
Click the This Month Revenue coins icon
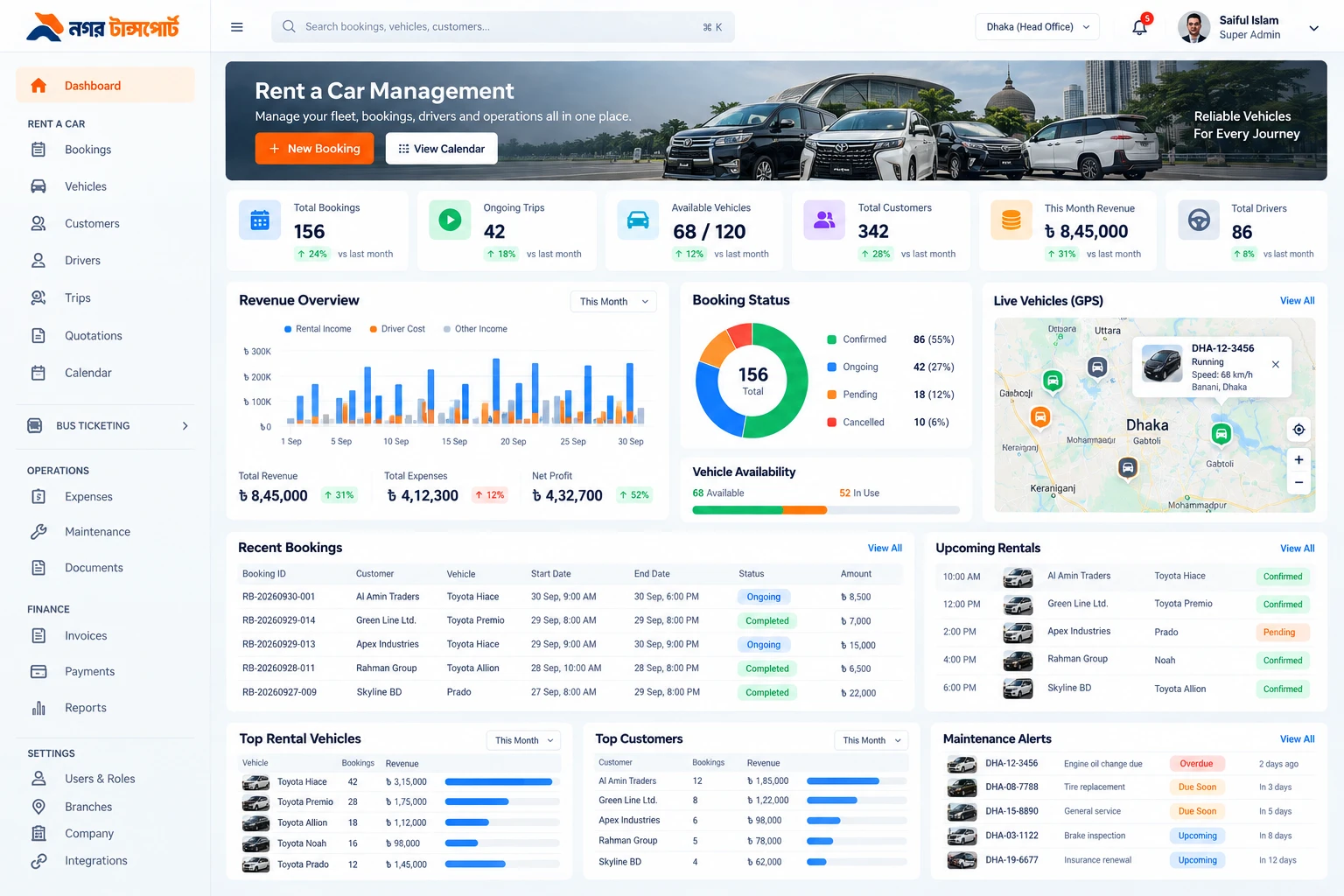click(x=1011, y=220)
